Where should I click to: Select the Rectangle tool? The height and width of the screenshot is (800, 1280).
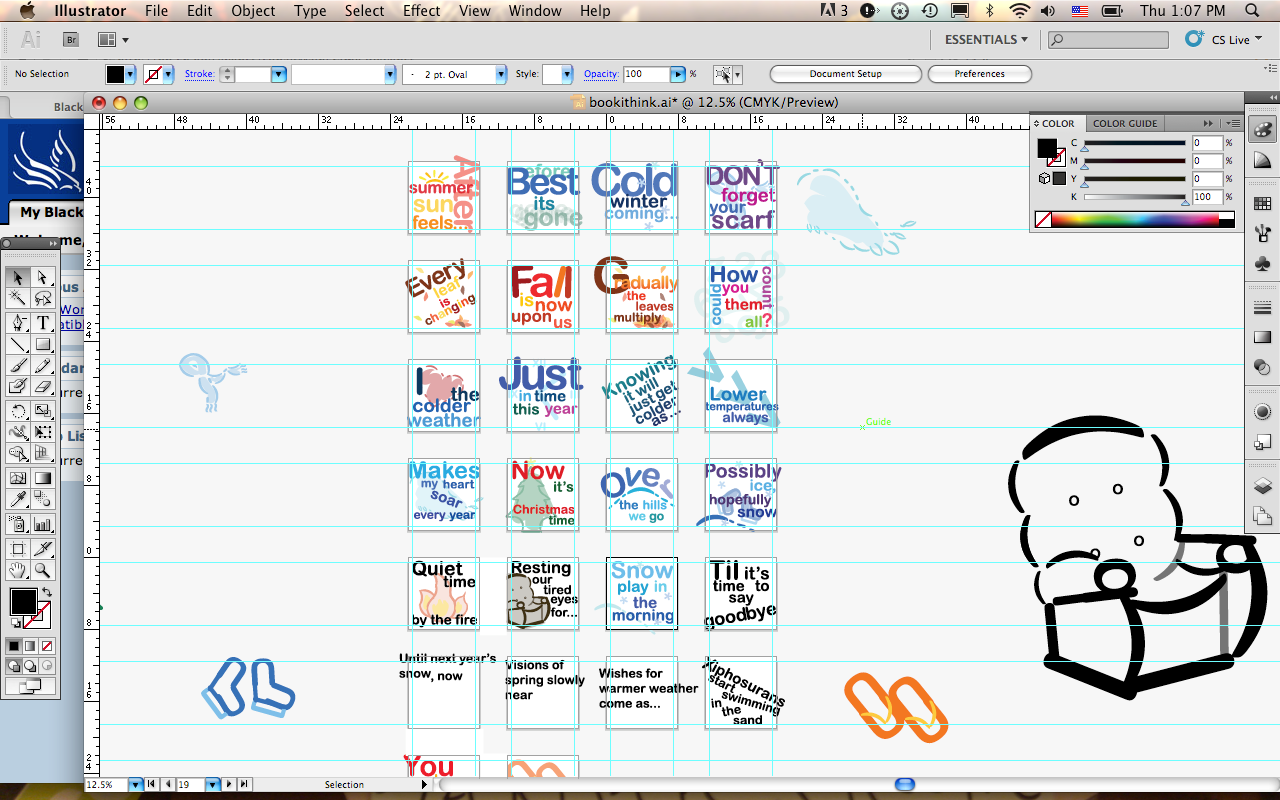tap(43, 344)
